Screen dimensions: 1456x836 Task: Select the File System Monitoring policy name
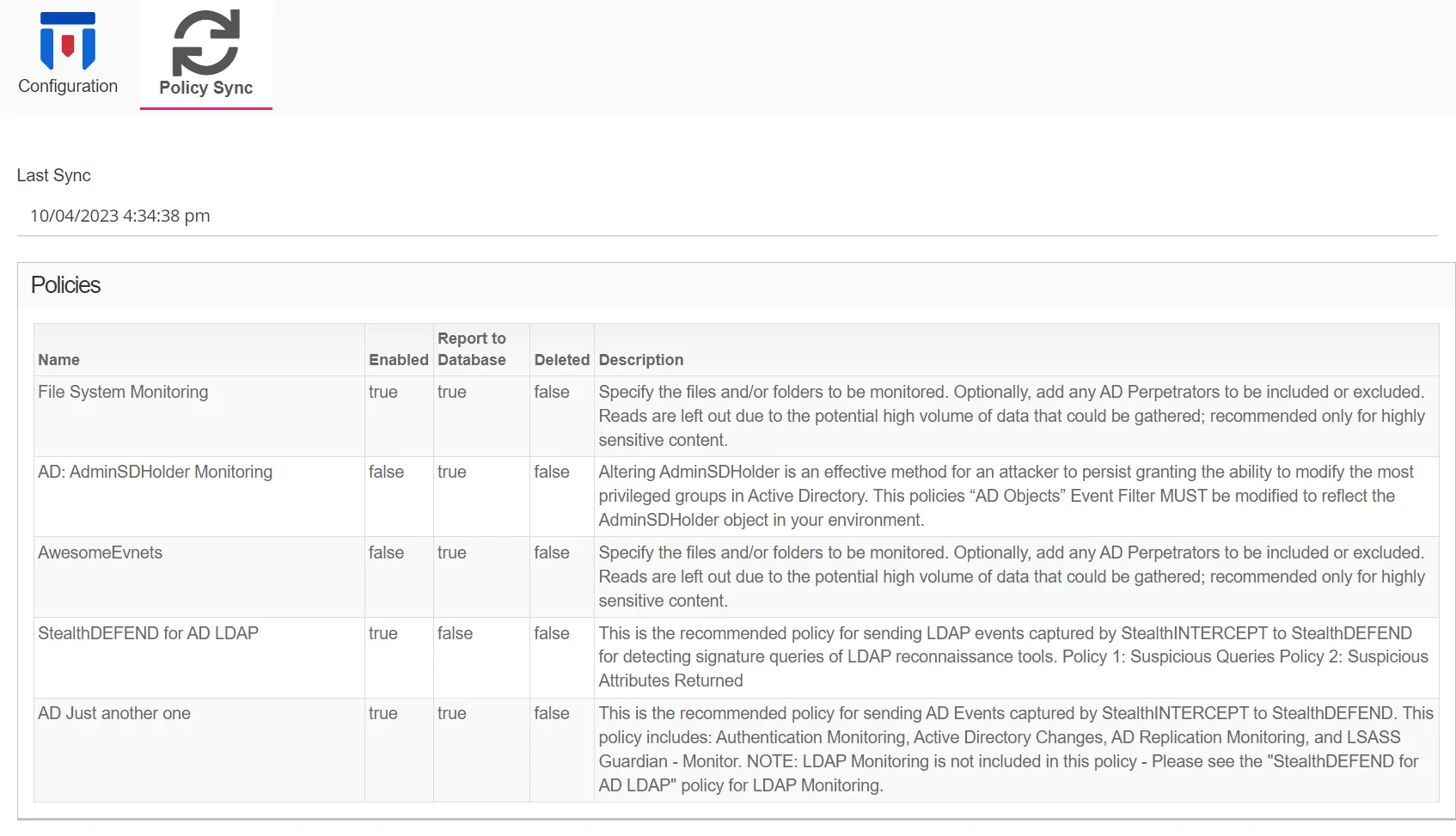[x=123, y=392]
